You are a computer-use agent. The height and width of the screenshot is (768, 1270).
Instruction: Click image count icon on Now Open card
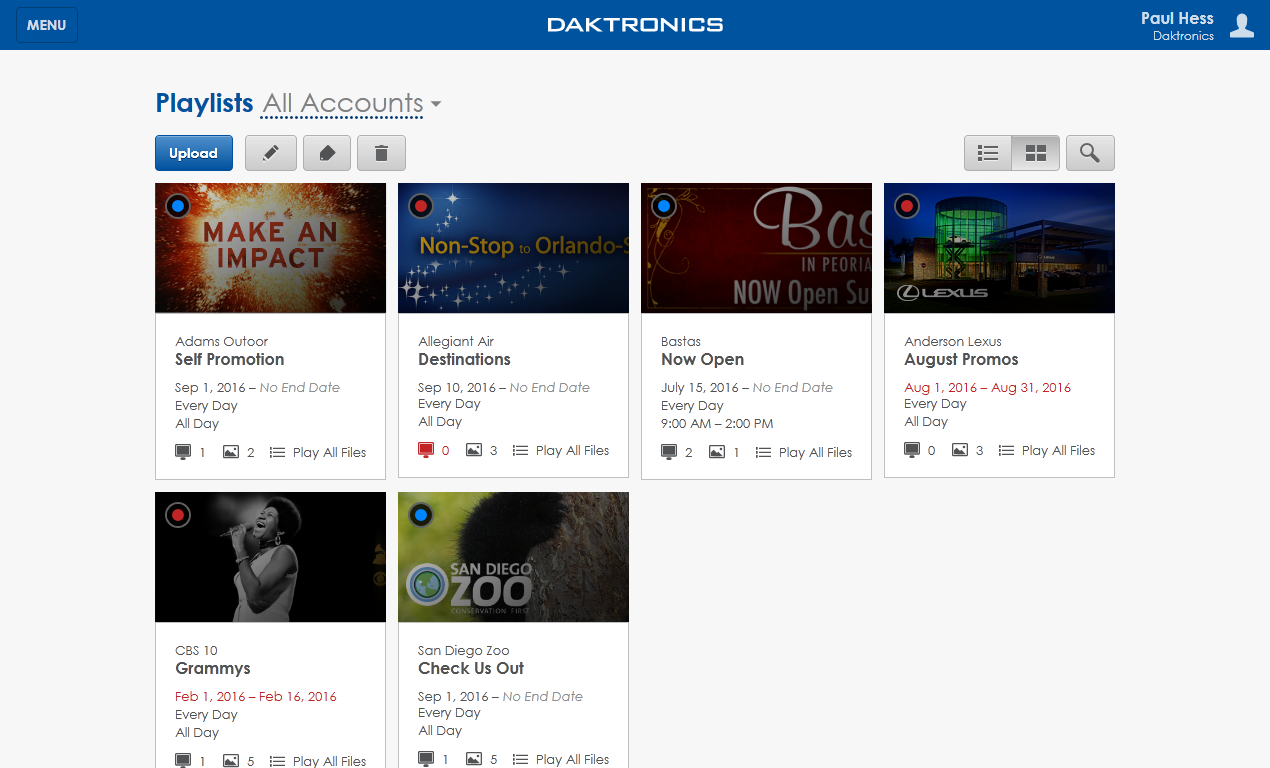tap(716, 452)
